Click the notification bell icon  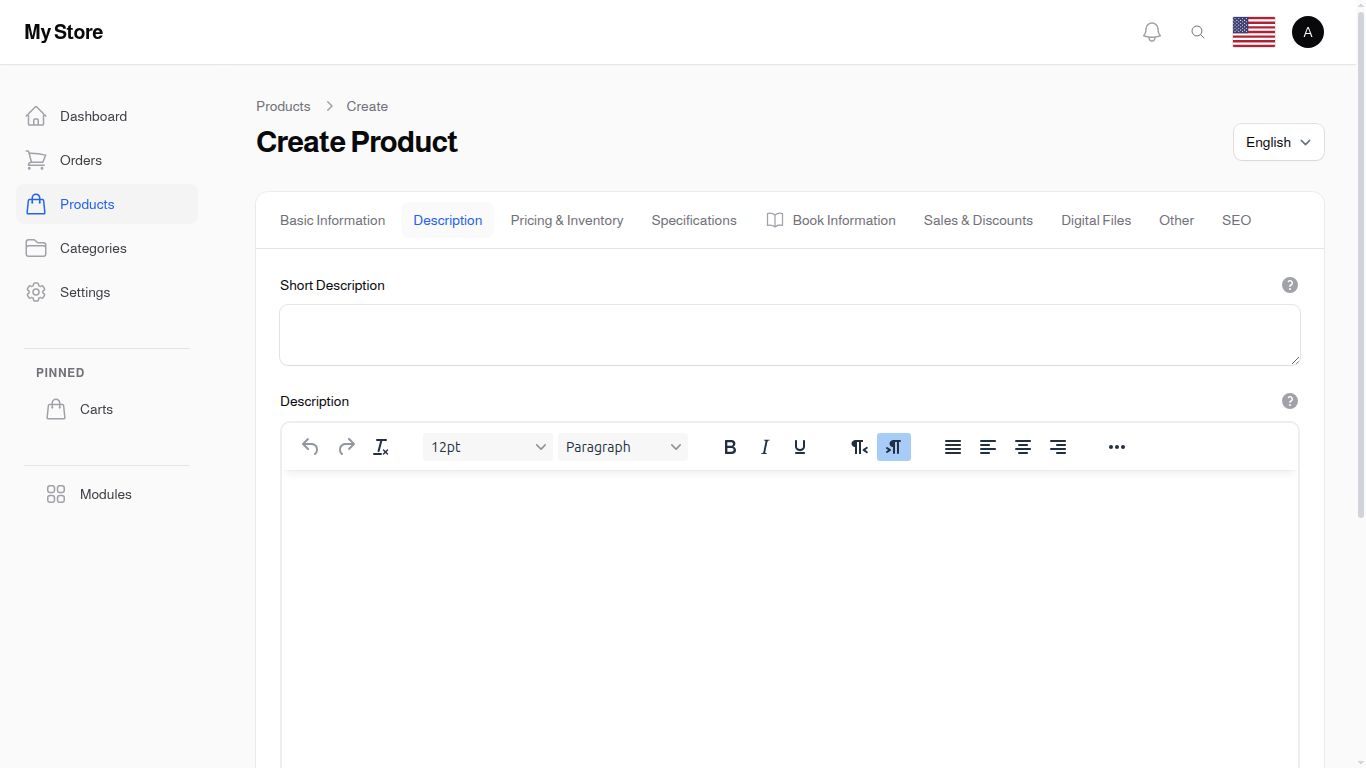click(1151, 31)
